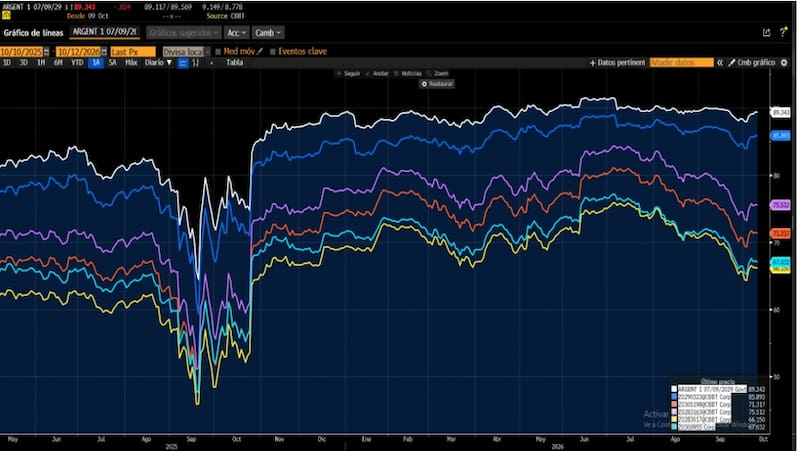The image size is (800, 451).
Task: Select the 6M range tab
Action: [x=58, y=63]
